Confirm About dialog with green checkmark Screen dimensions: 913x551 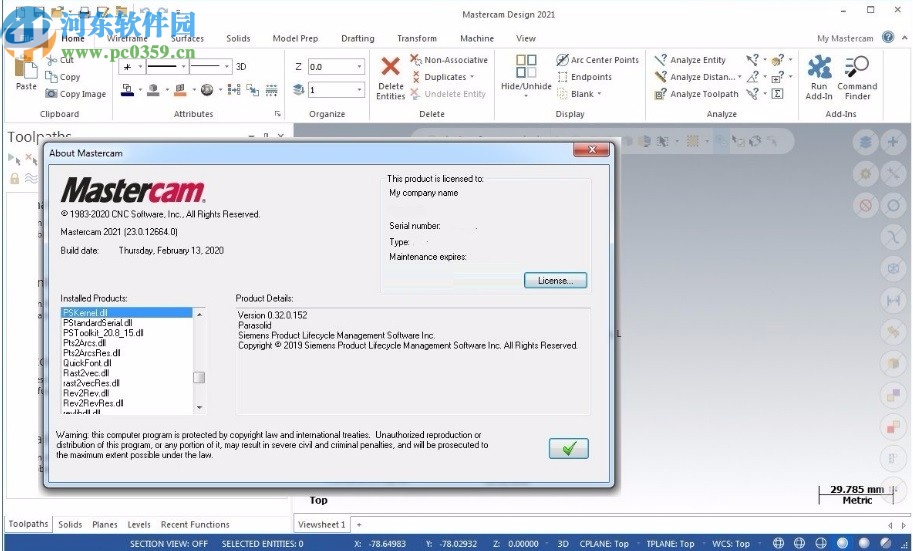tap(568, 448)
